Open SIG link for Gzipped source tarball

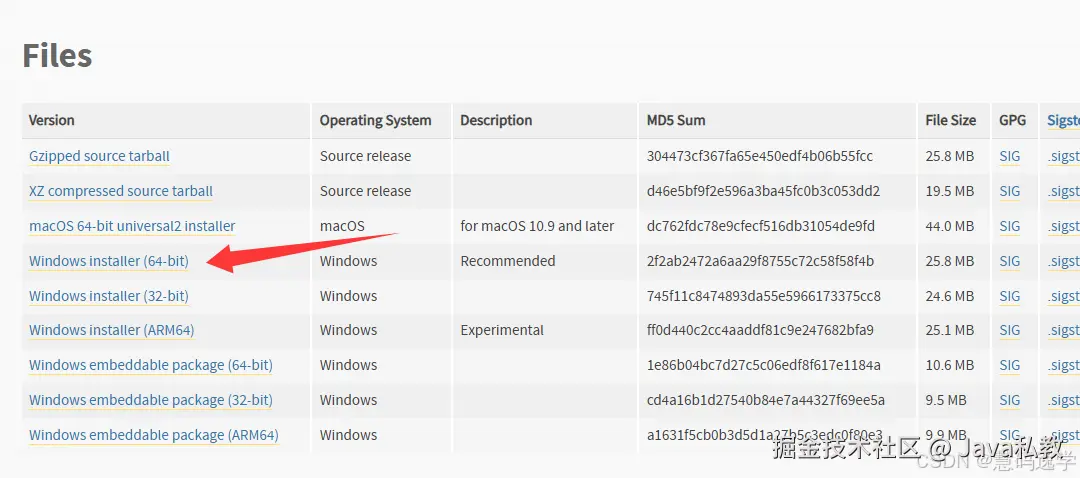coord(1010,156)
